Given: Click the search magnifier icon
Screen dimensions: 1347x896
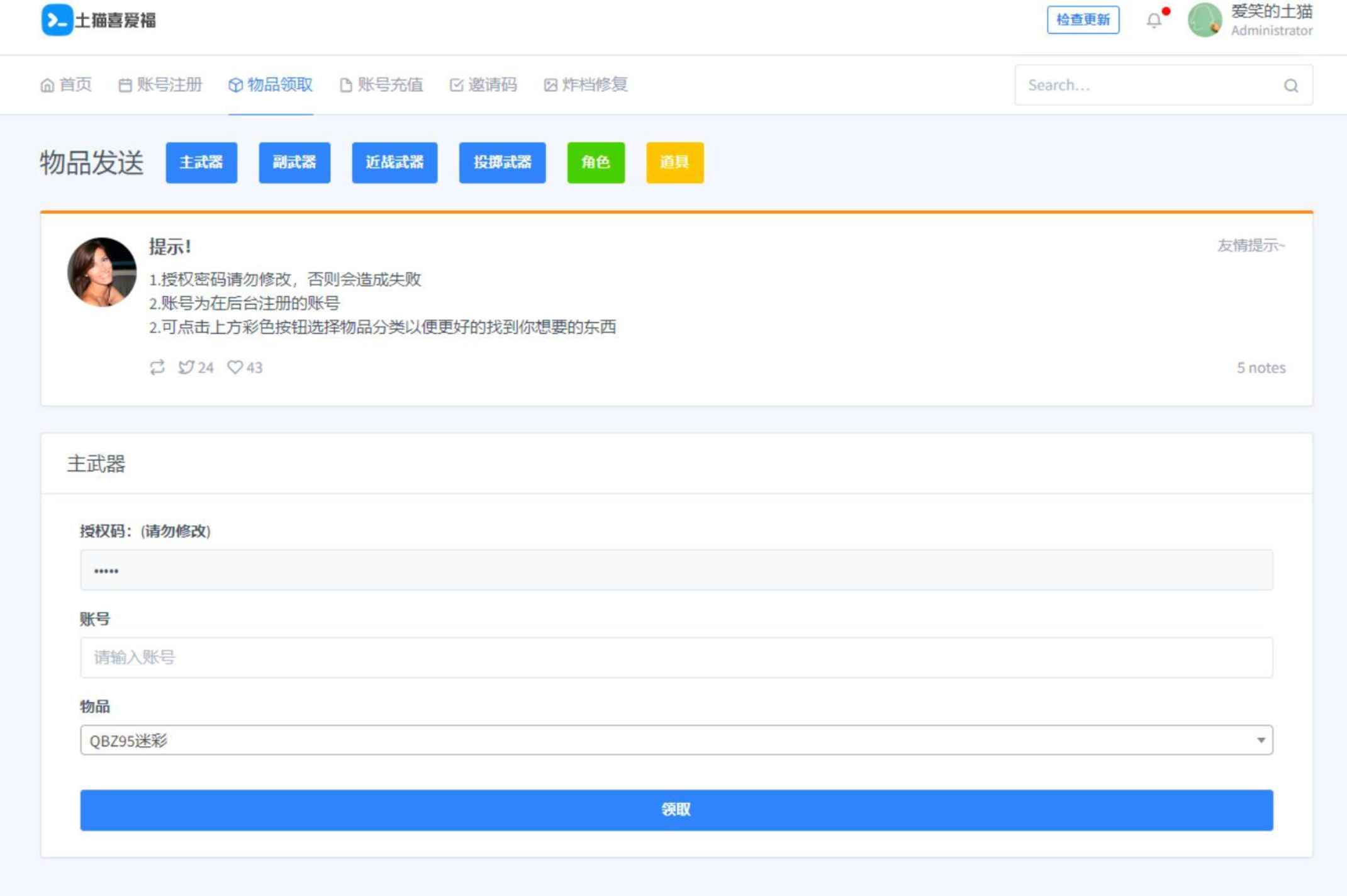Looking at the screenshot, I should coord(1291,84).
